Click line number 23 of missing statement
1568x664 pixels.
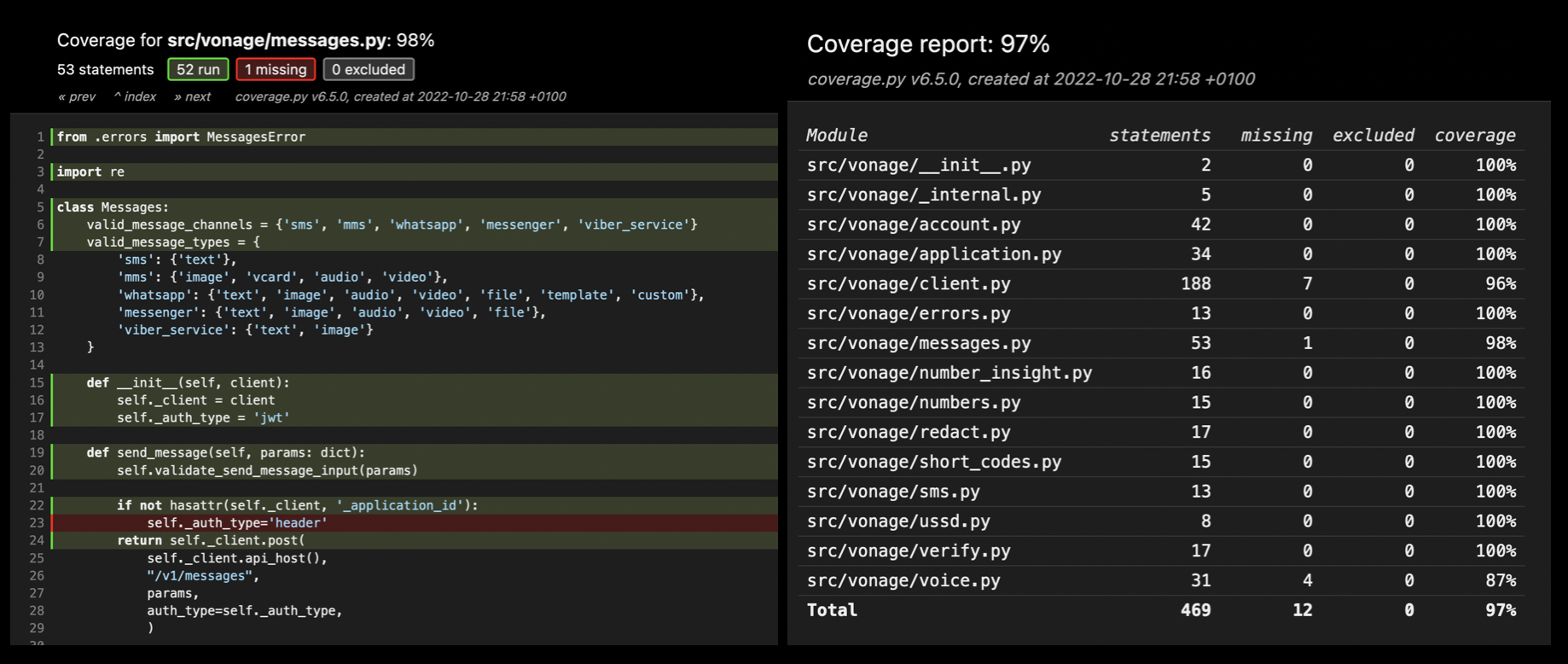coord(37,522)
